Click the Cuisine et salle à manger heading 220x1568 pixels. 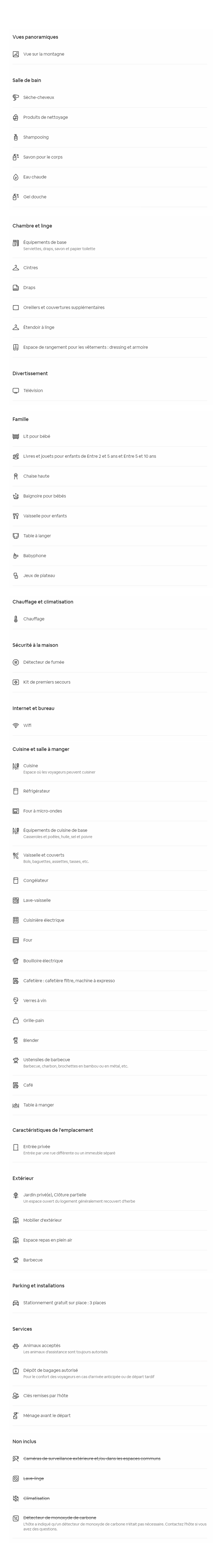(x=41, y=749)
